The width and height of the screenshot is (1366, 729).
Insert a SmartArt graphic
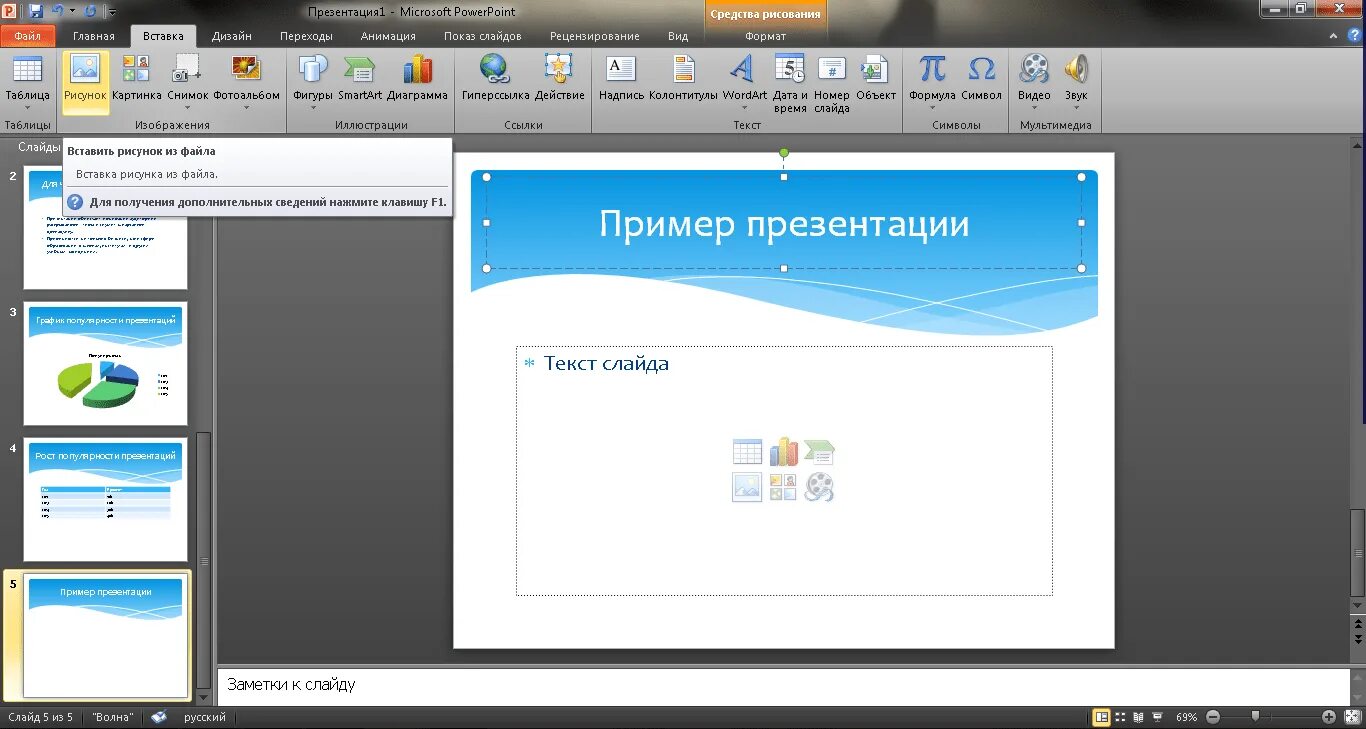360,78
